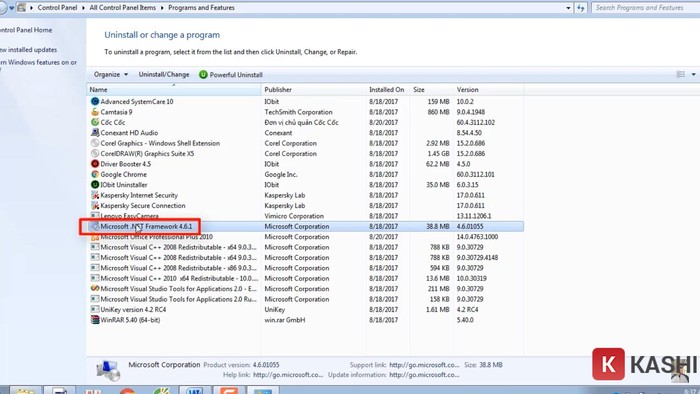Click the CorelDRAW Graphics Suite X5 icon
Viewport: 700px width, 394px height.
click(x=95, y=153)
